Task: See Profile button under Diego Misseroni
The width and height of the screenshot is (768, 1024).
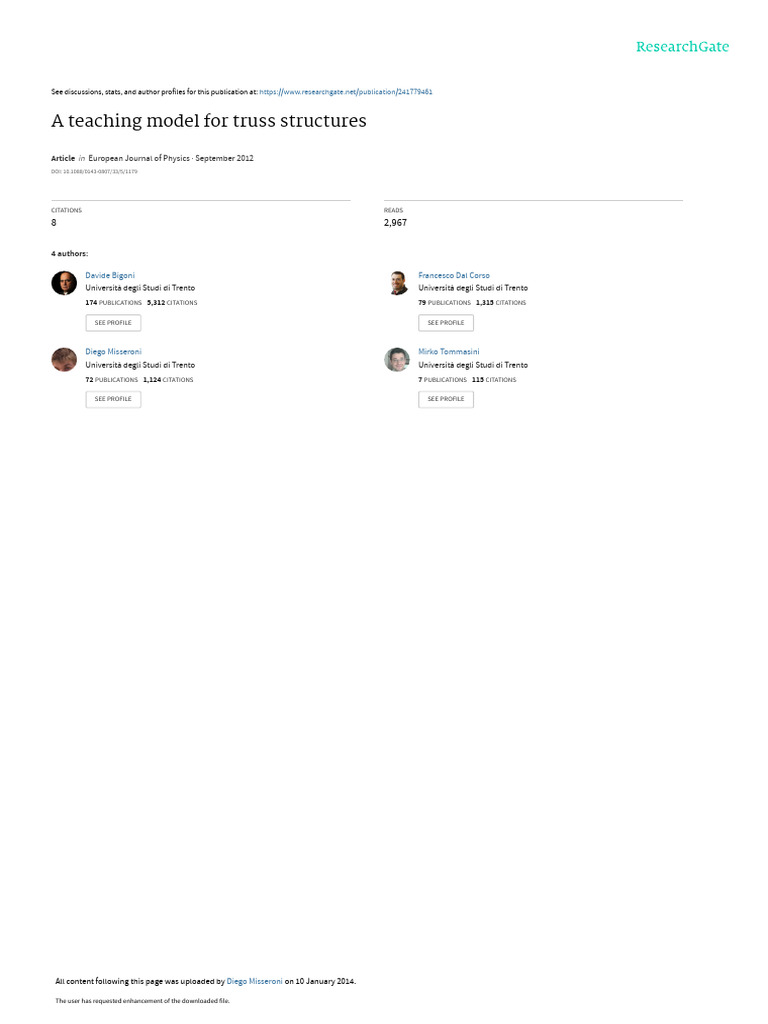Action: (x=113, y=399)
